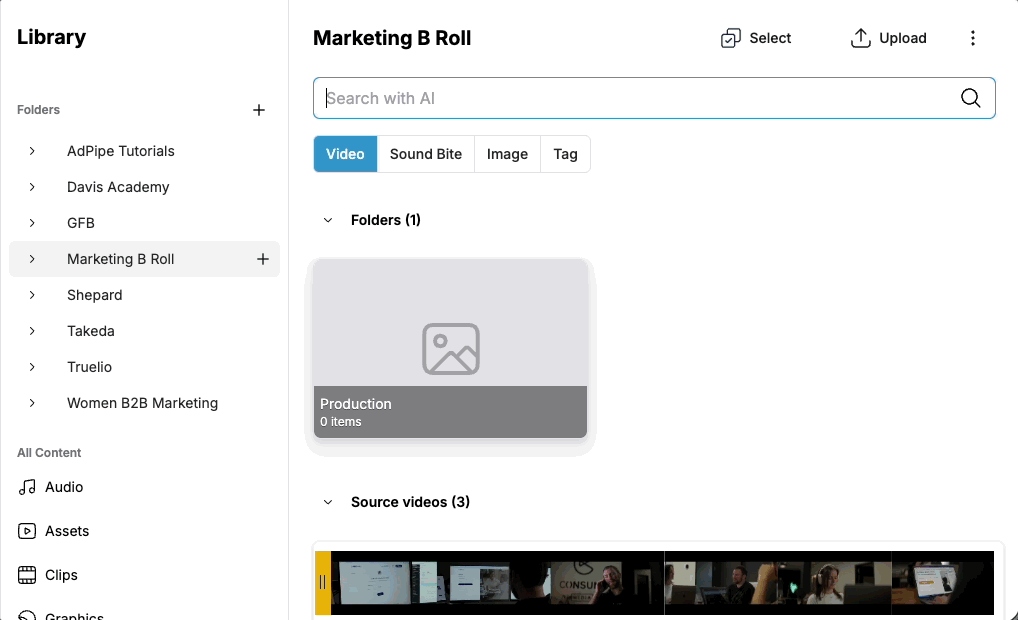The image size is (1018, 620).
Task: Click the magnifying glass search icon
Action: tap(970, 98)
